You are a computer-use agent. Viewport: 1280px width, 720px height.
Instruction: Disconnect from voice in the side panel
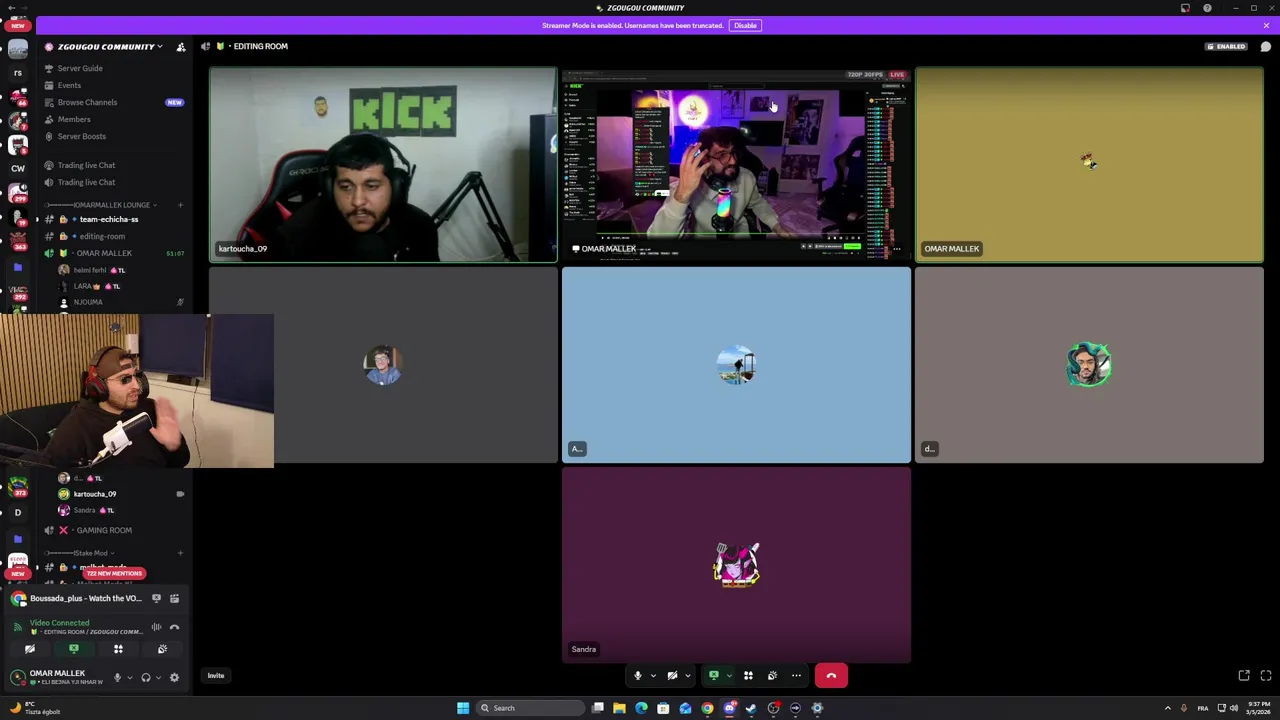(x=174, y=627)
